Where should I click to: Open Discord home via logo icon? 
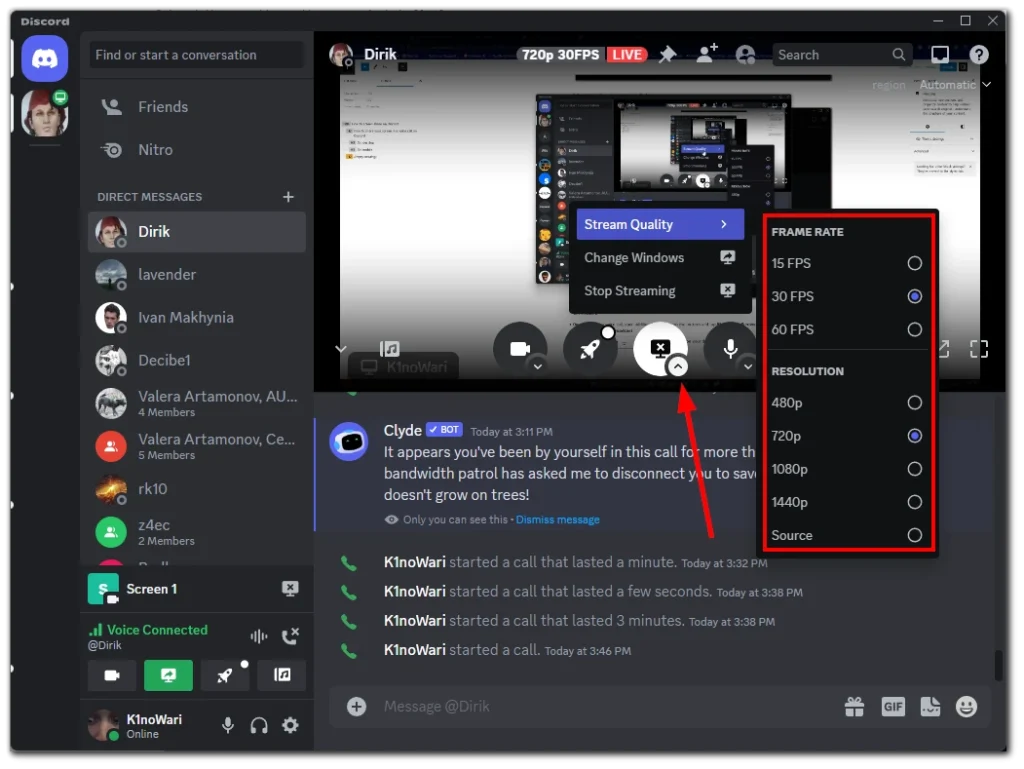pyautogui.click(x=44, y=59)
